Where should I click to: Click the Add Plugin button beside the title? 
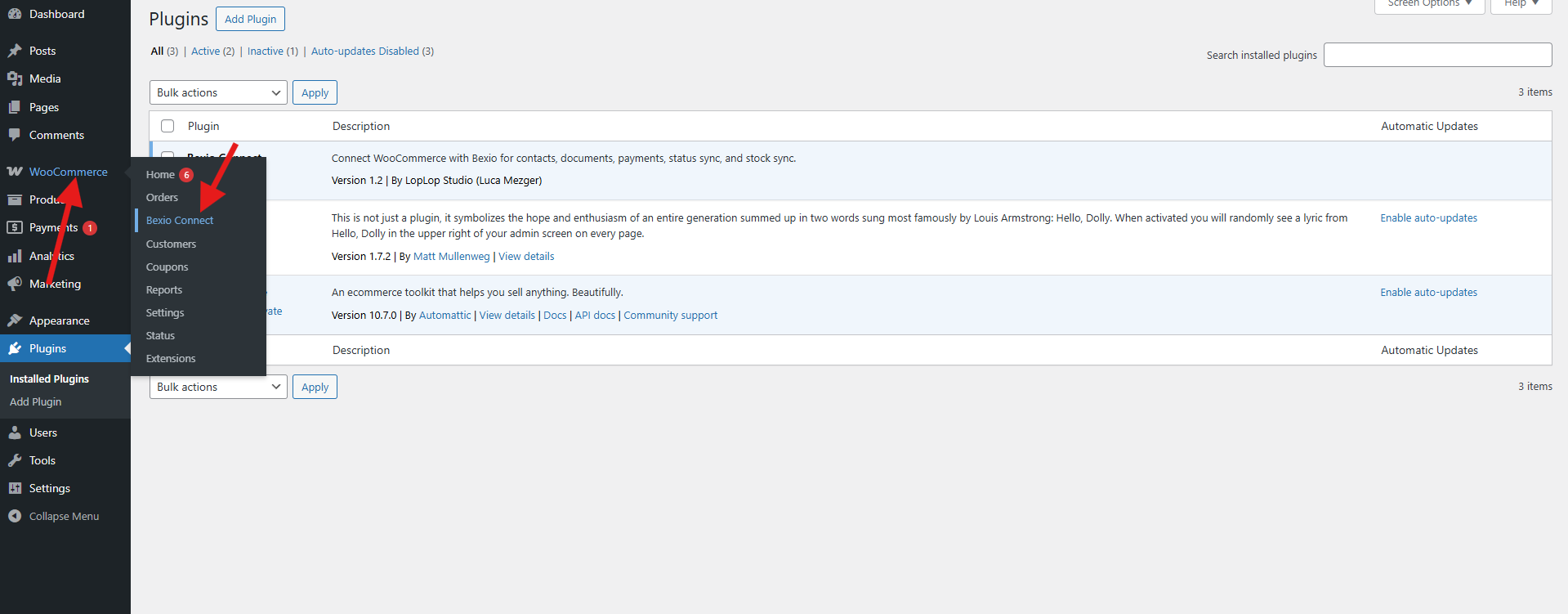coord(250,19)
